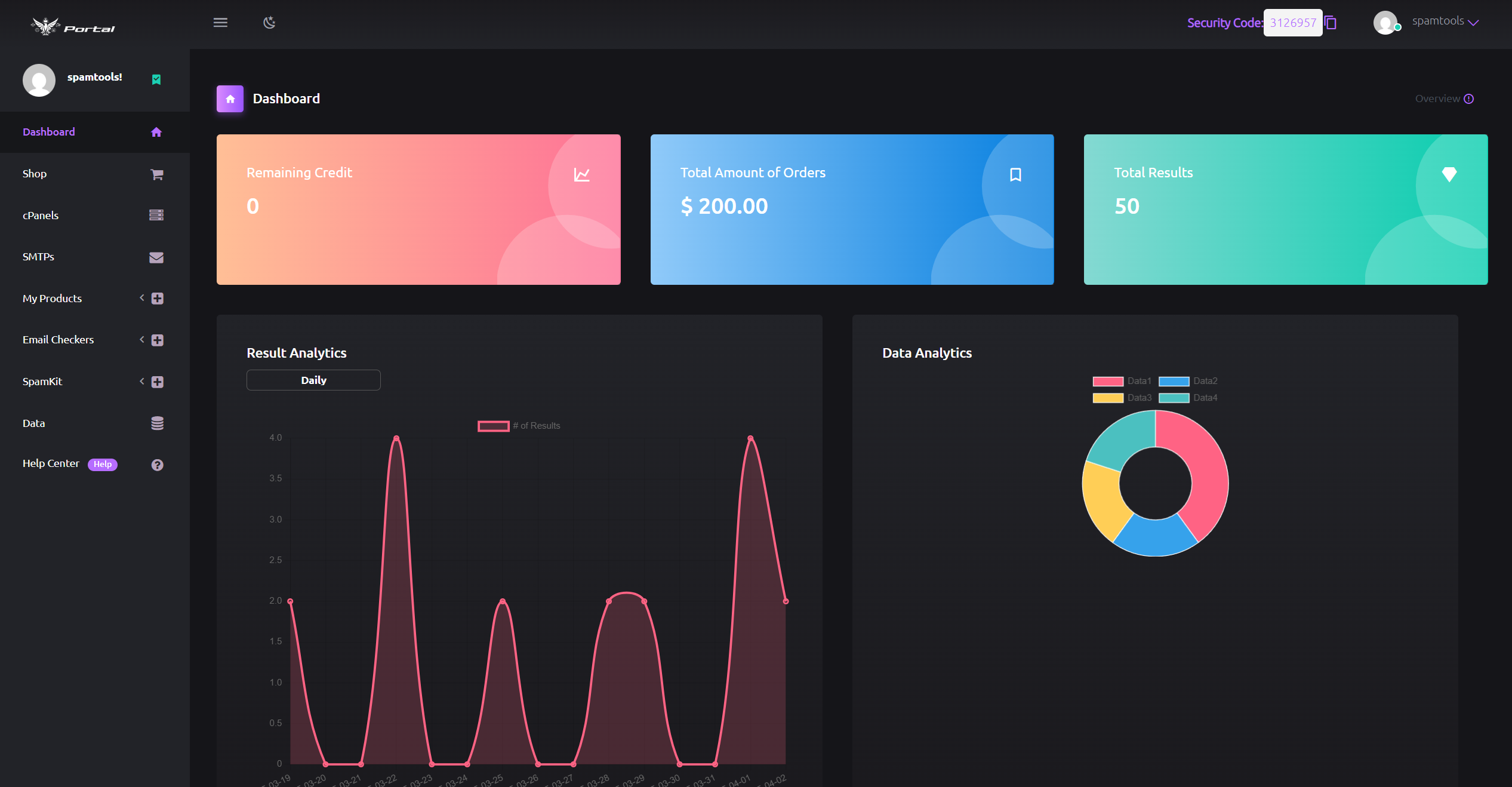Select the SMTPs envelope icon
This screenshot has width=1512, height=787.
156,257
